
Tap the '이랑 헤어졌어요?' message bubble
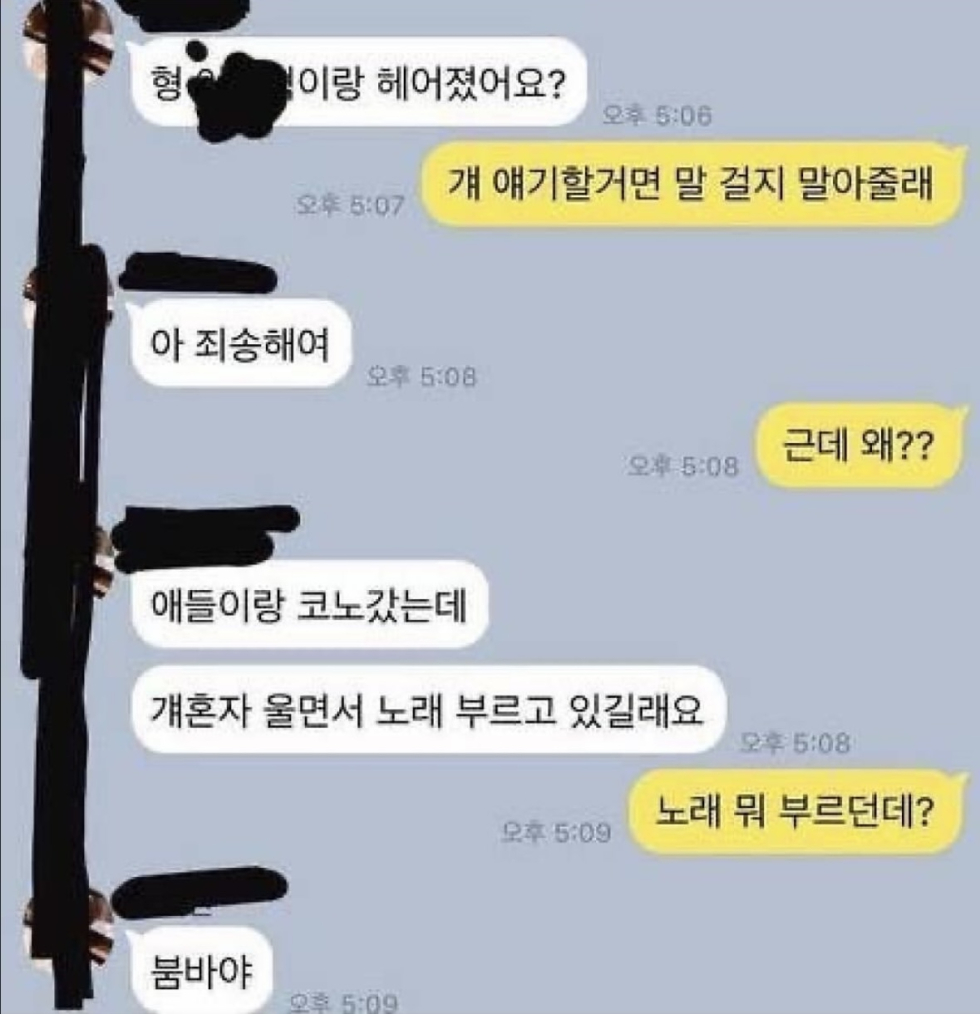359,82
